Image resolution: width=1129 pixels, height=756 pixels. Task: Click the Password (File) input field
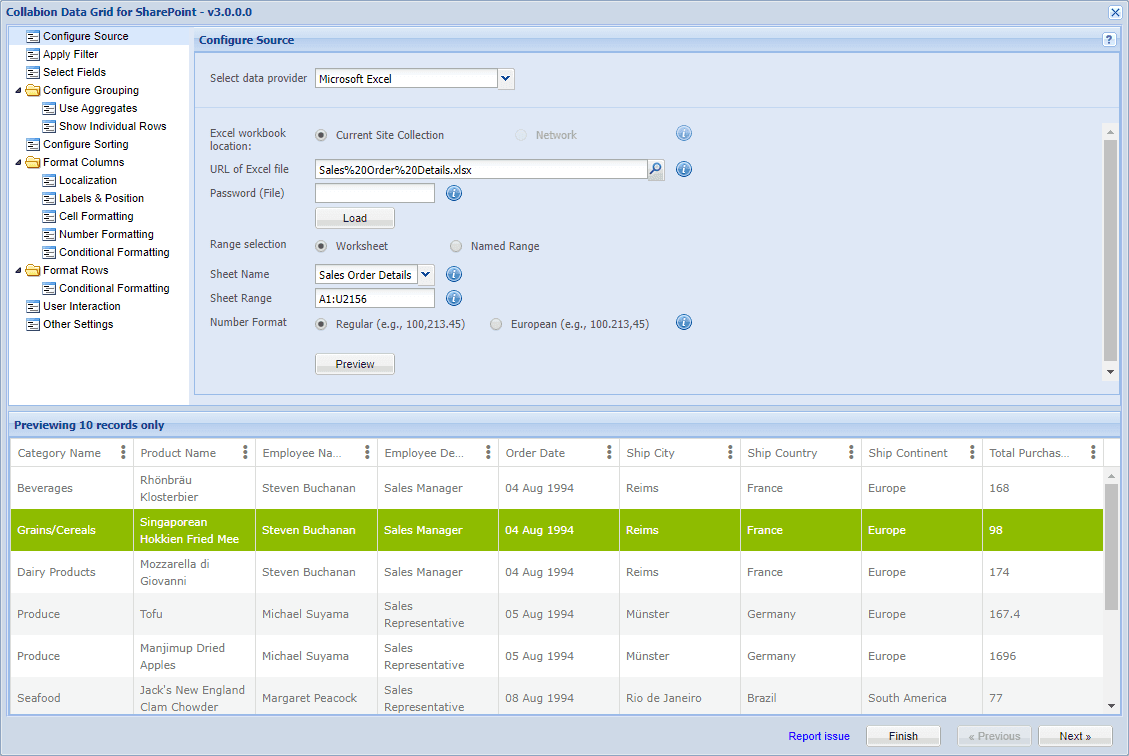(x=375, y=193)
